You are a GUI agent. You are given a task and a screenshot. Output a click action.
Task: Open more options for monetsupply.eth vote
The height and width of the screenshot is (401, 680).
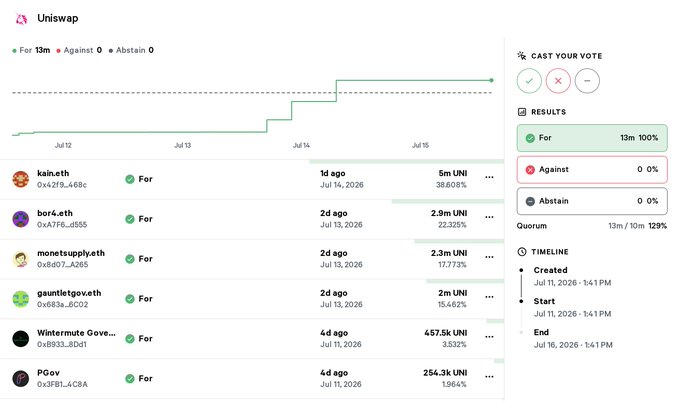coord(489,257)
